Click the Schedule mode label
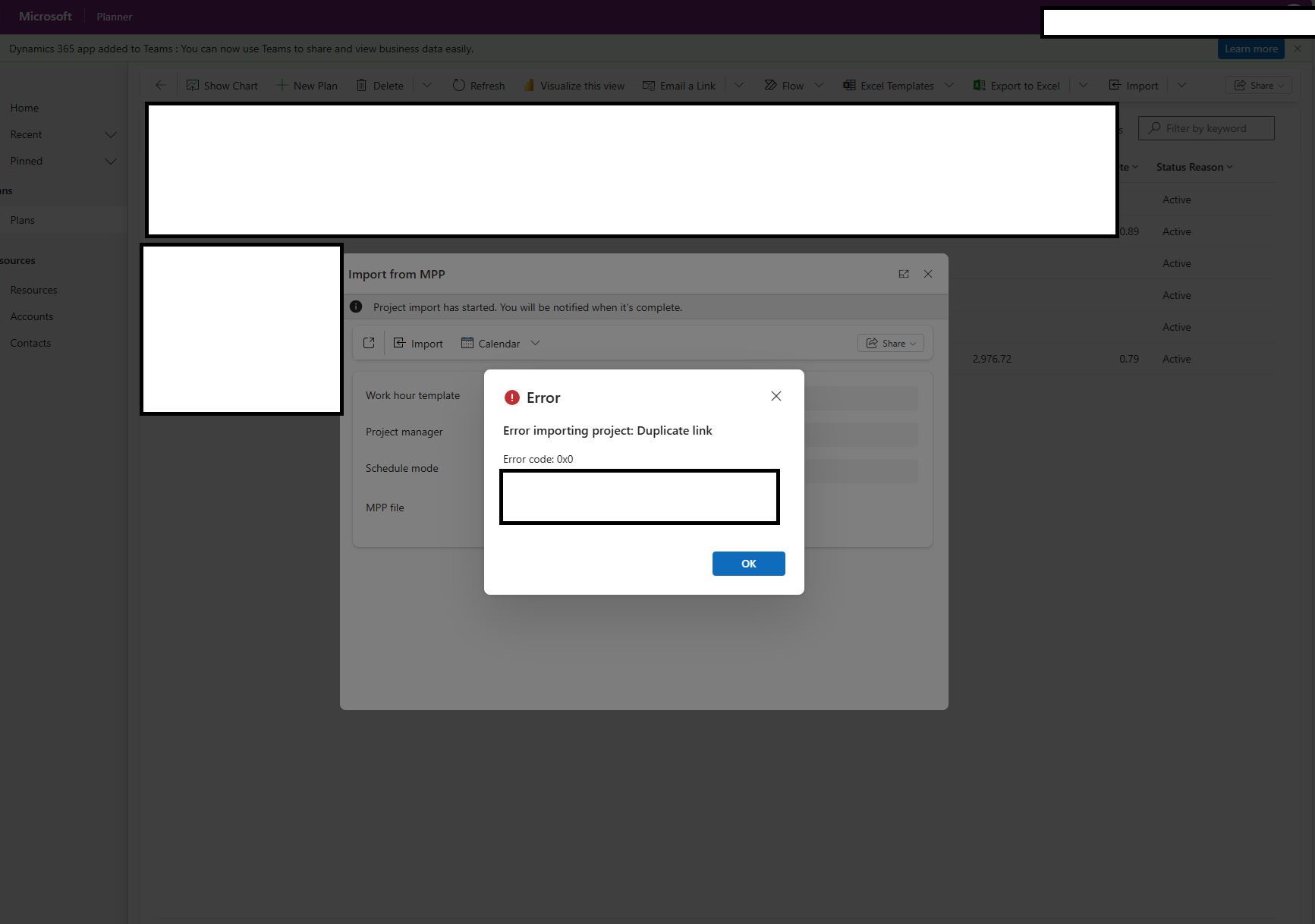This screenshot has height=924, width=1315. (402, 468)
